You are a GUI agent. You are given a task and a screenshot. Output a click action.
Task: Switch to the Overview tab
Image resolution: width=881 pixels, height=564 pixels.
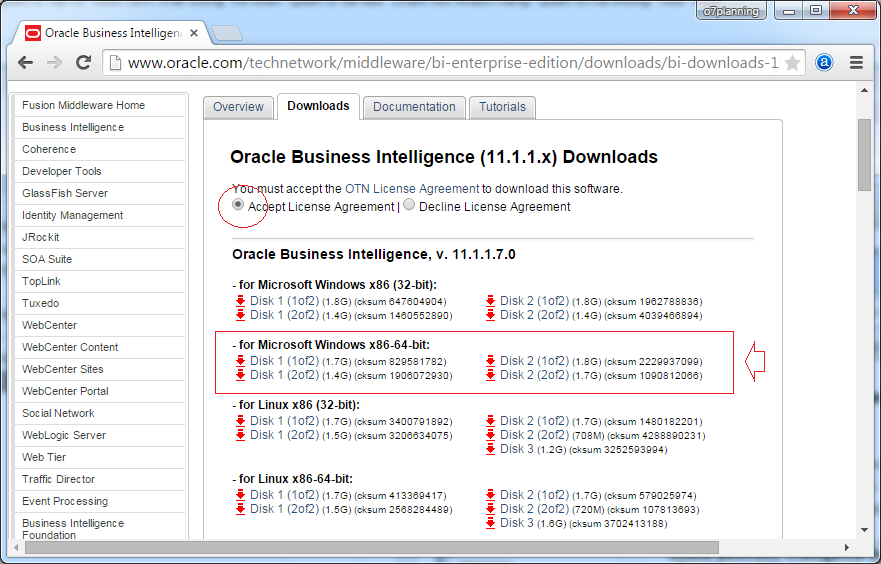[238, 107]
